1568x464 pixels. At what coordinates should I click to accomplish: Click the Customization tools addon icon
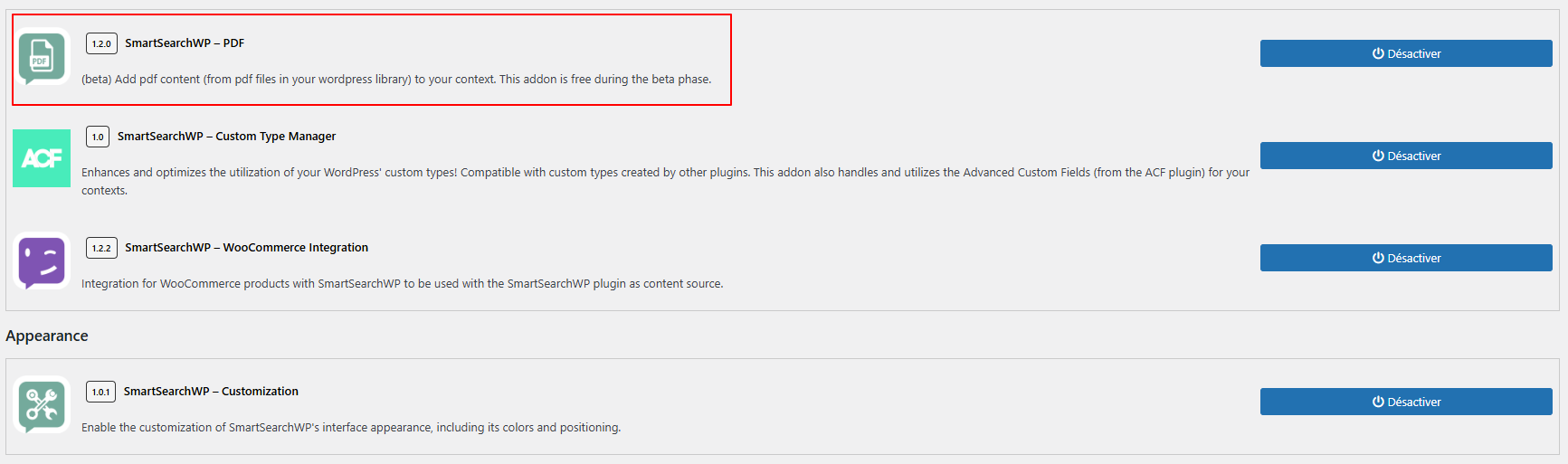[42, 404]
